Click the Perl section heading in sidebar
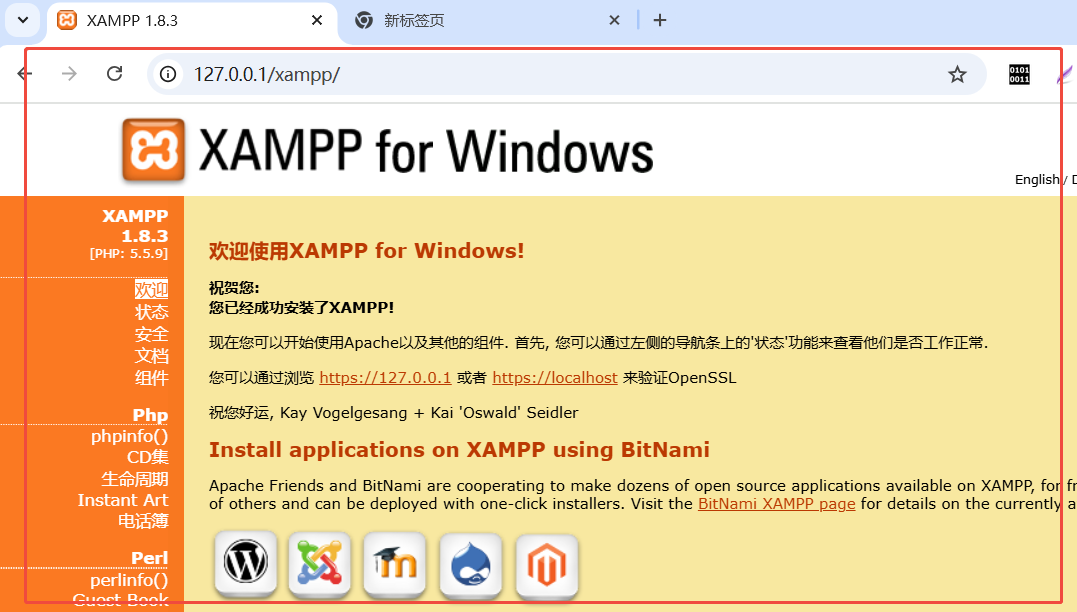1077x612 pixels. (150, 558)
